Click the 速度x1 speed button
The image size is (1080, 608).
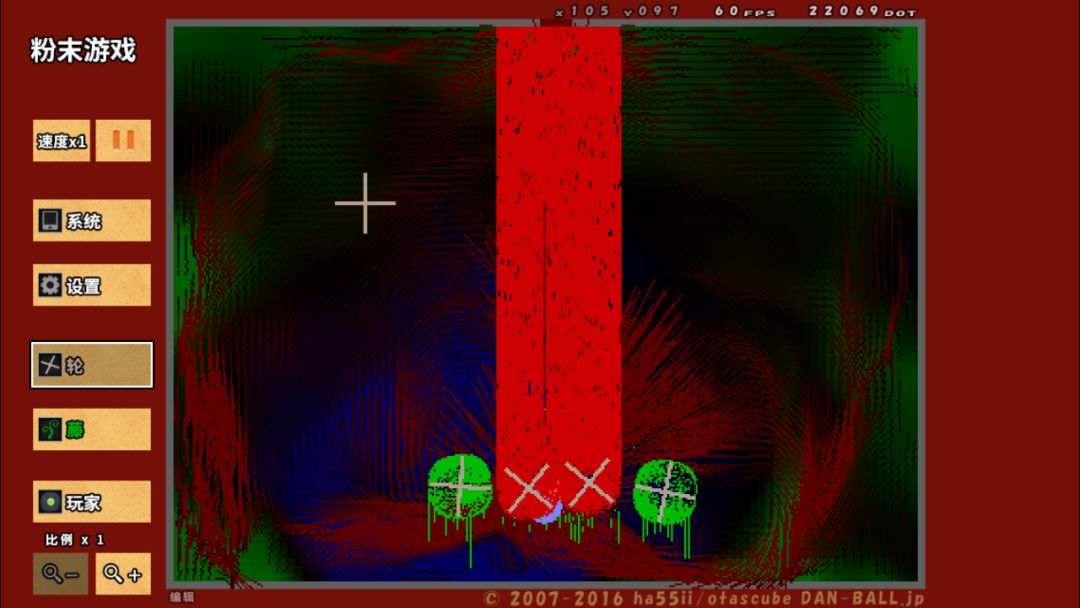tap(61, 141)
